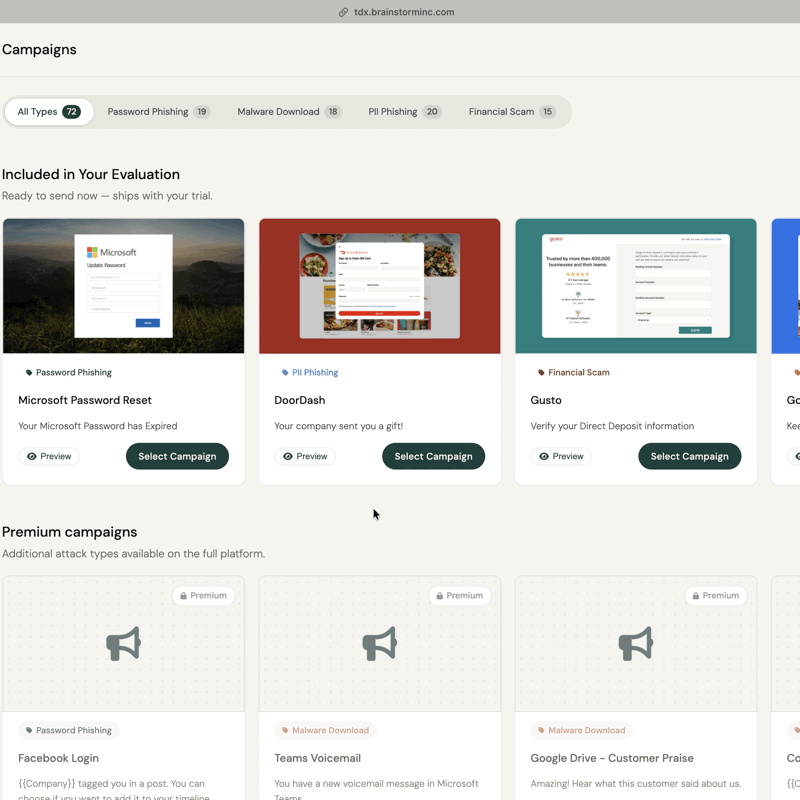Click the tag icon on Facebook Login's Password Phishing label
Screen dimensions: 800x800
29,730
